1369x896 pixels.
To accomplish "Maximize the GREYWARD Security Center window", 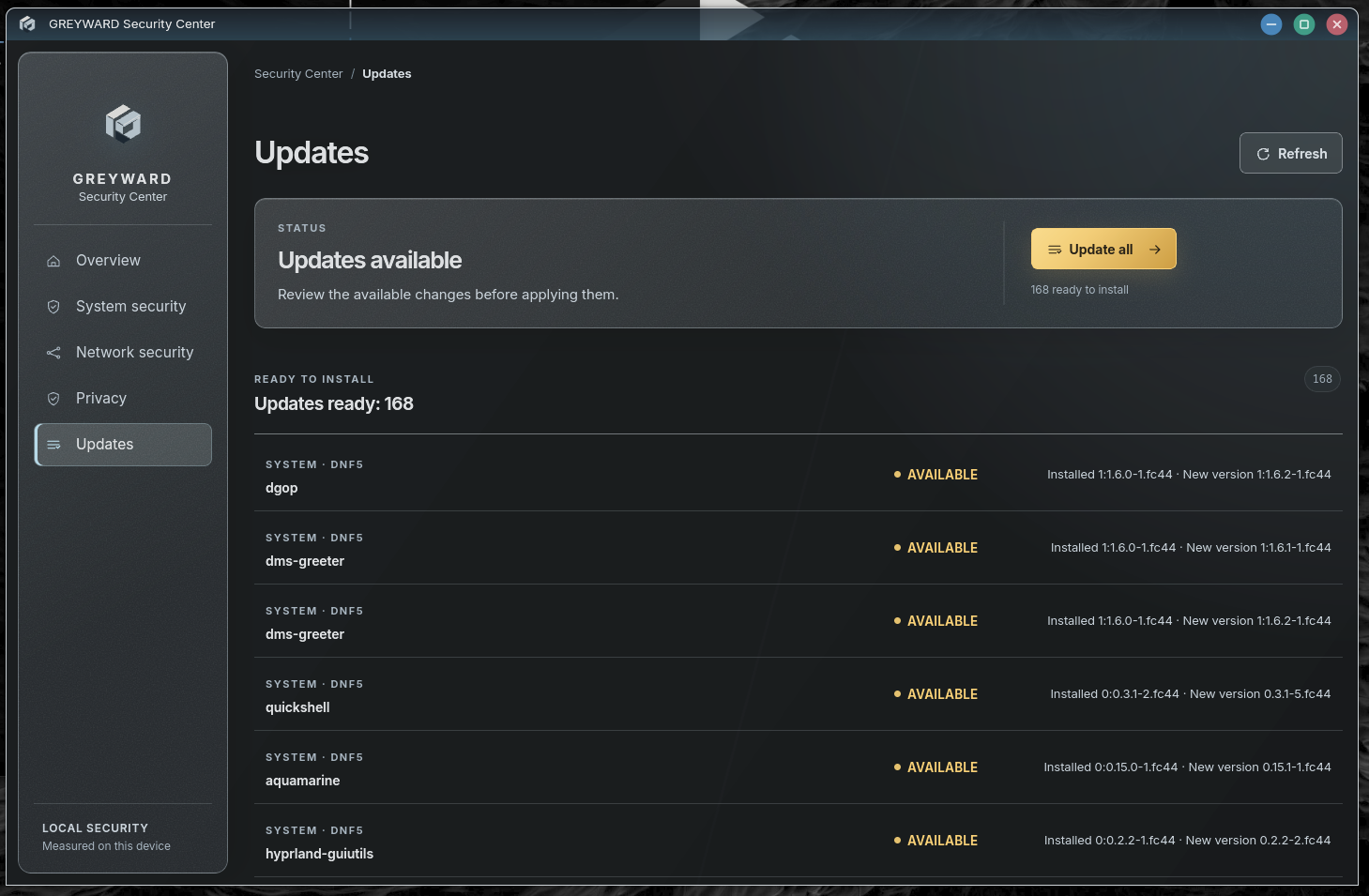I will tap(1304, 24).
